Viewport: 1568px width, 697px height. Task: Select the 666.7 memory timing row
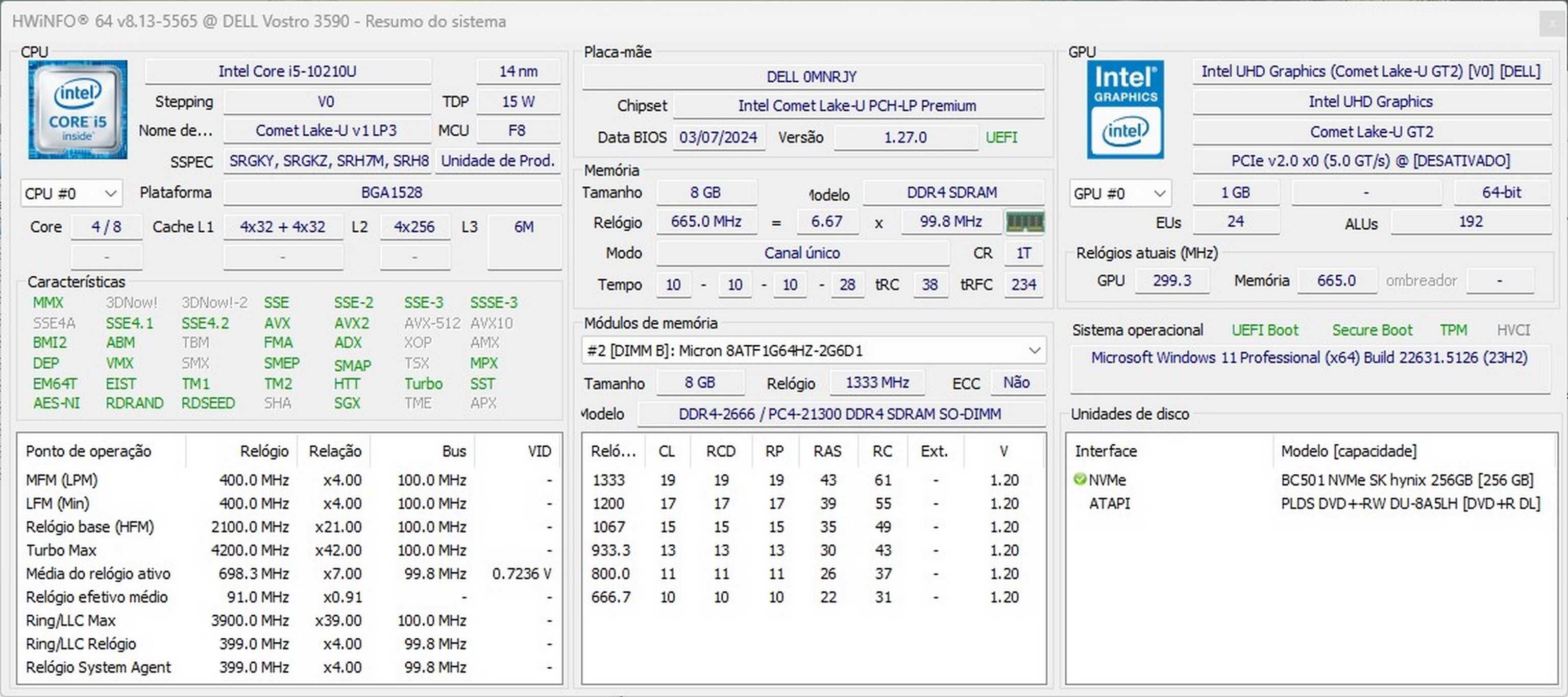813,597
